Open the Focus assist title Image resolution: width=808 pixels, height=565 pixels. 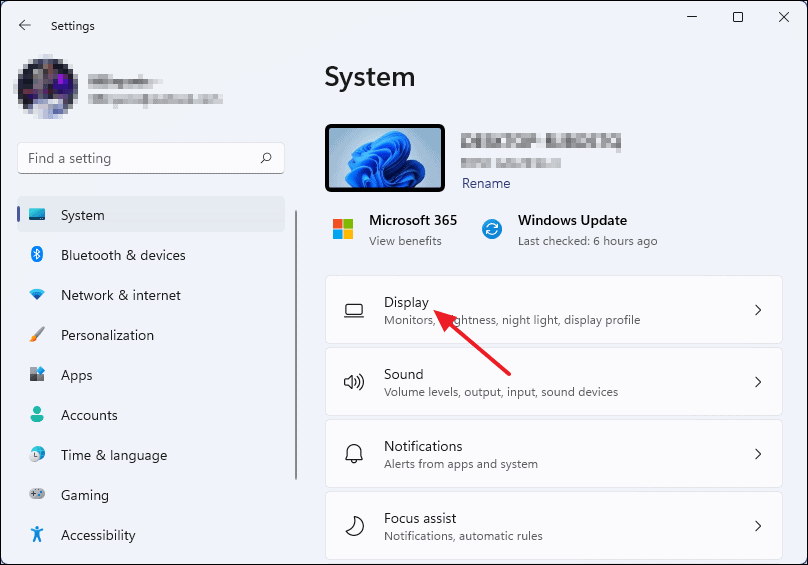pyautogui.click(x=420, y=518)
